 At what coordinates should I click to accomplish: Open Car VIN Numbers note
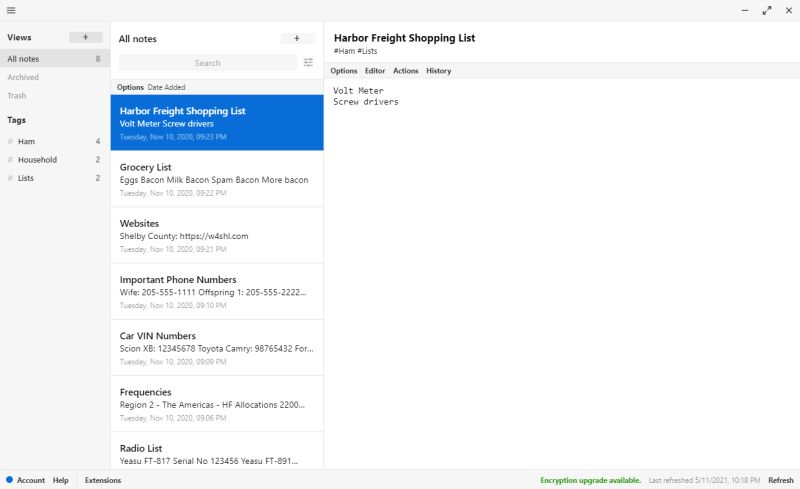pyautogui.click(x=217, y=348)
